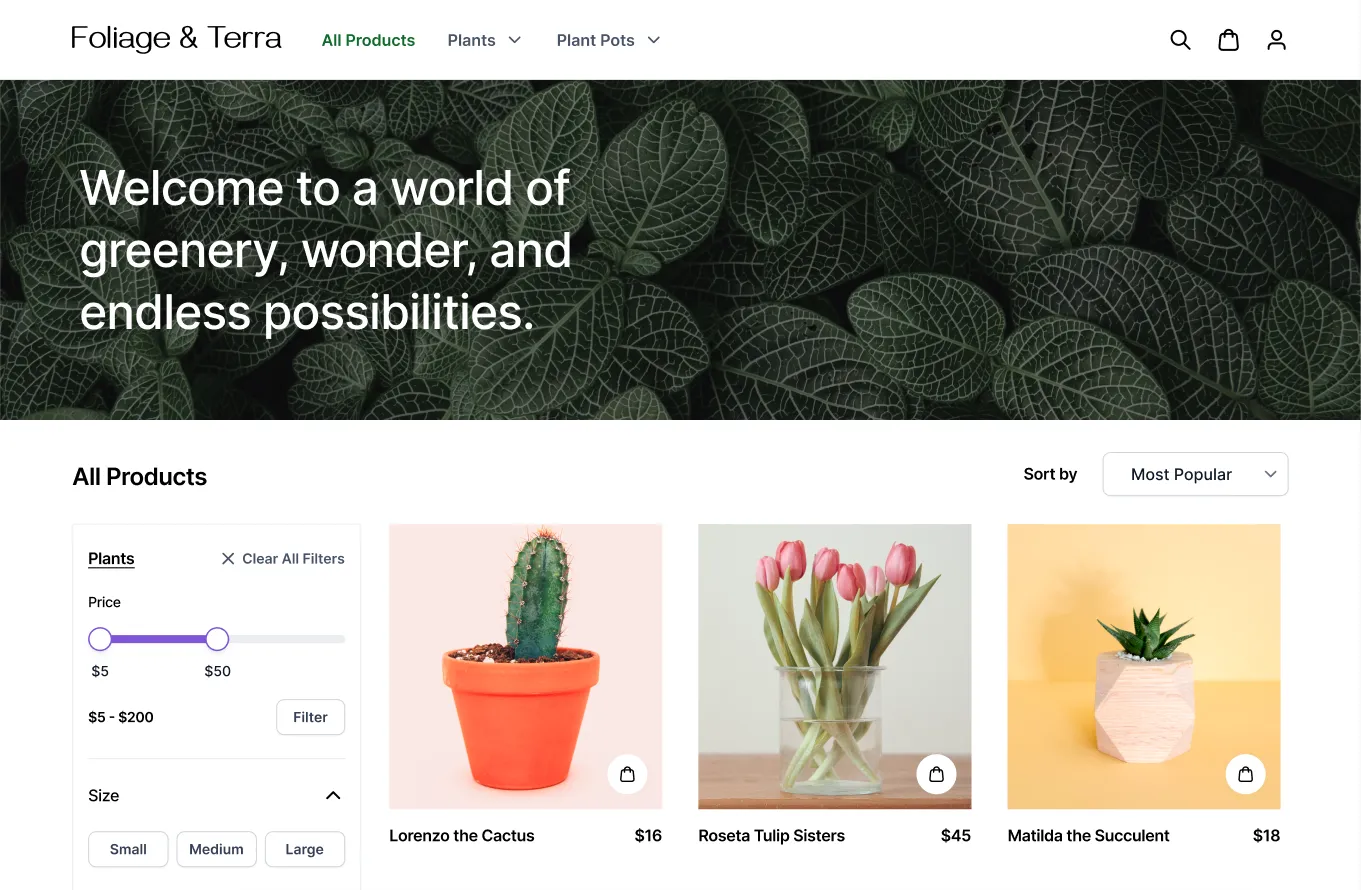Toggle the Medium size filter
Screen dimensions: 1361x890
(x=216, y=849)
